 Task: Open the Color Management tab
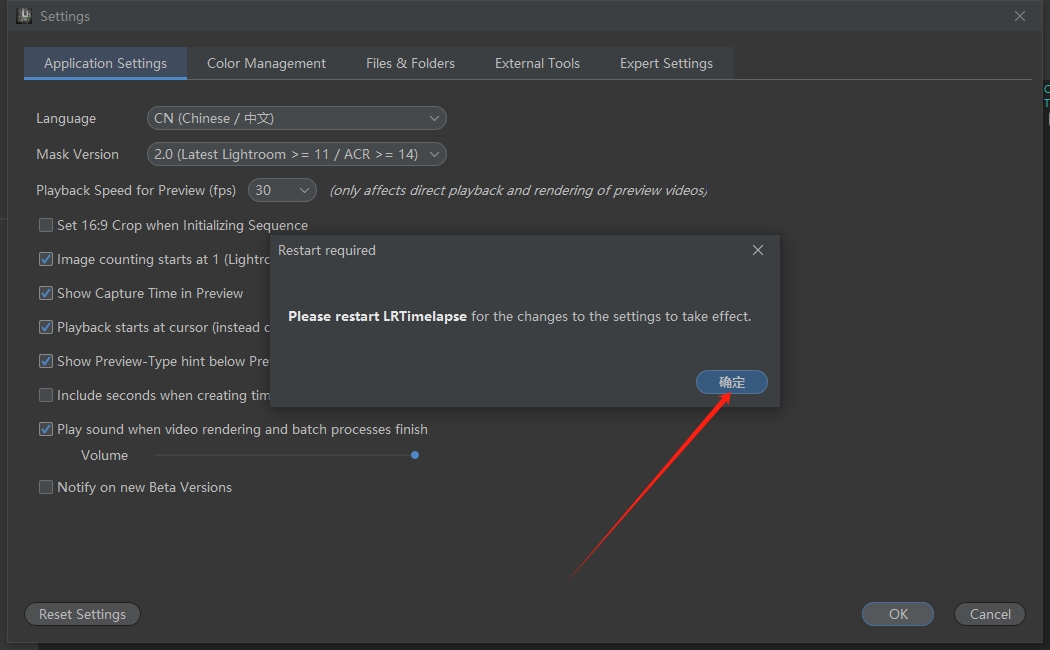(x=266, y=63)
